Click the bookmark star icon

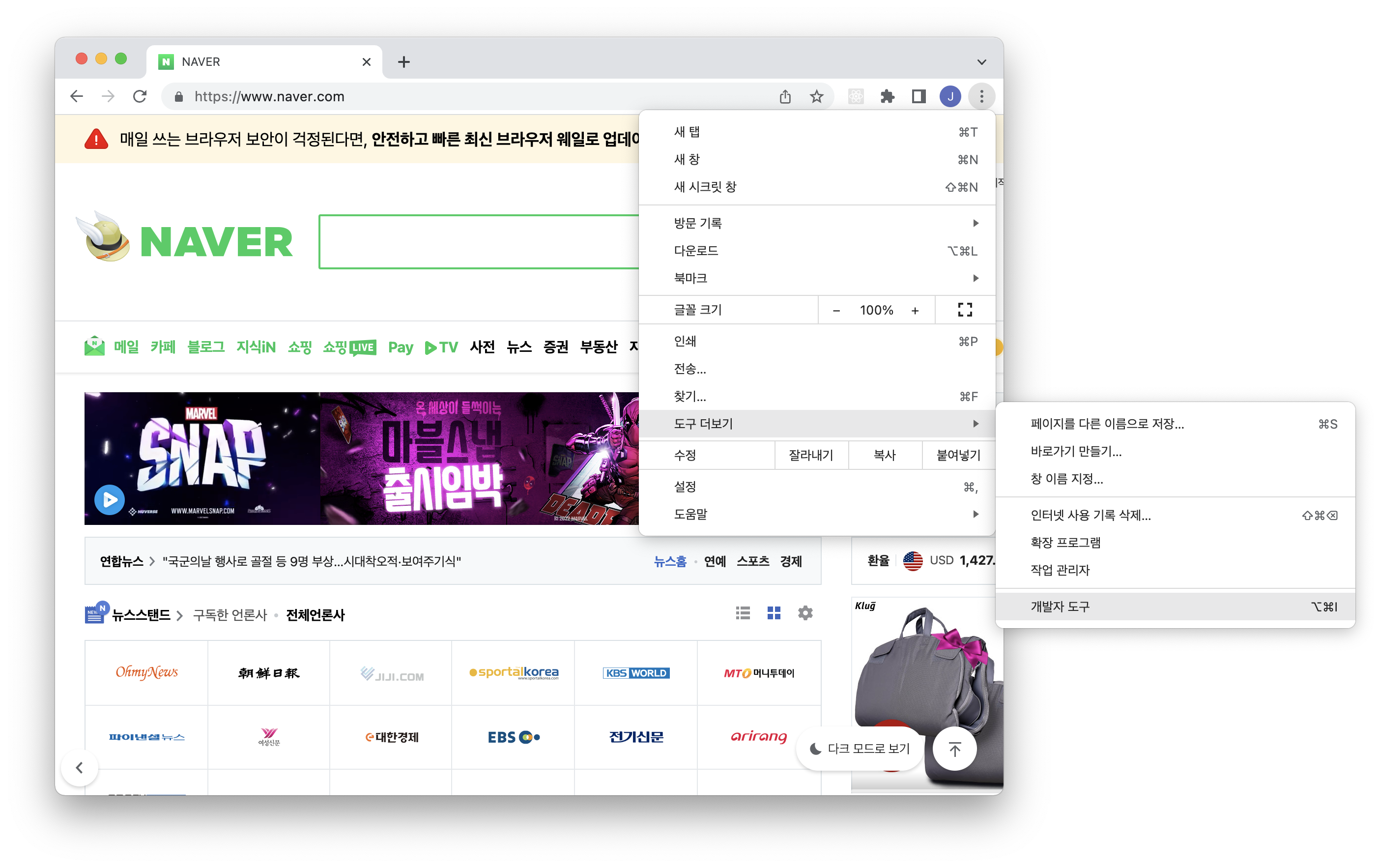click(816, 97)
